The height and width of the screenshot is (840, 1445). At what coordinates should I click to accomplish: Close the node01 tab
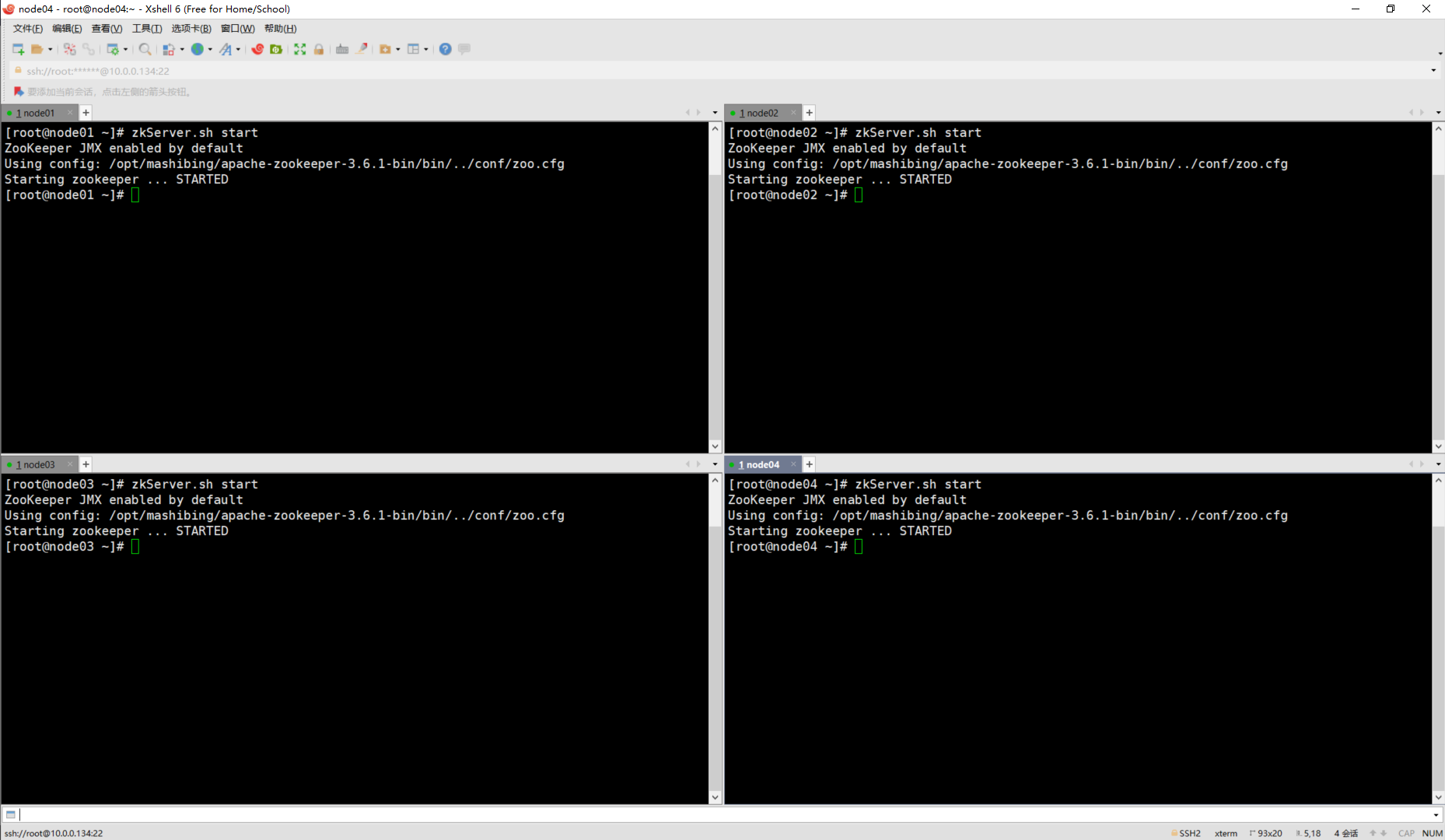(x=70, y=113)
